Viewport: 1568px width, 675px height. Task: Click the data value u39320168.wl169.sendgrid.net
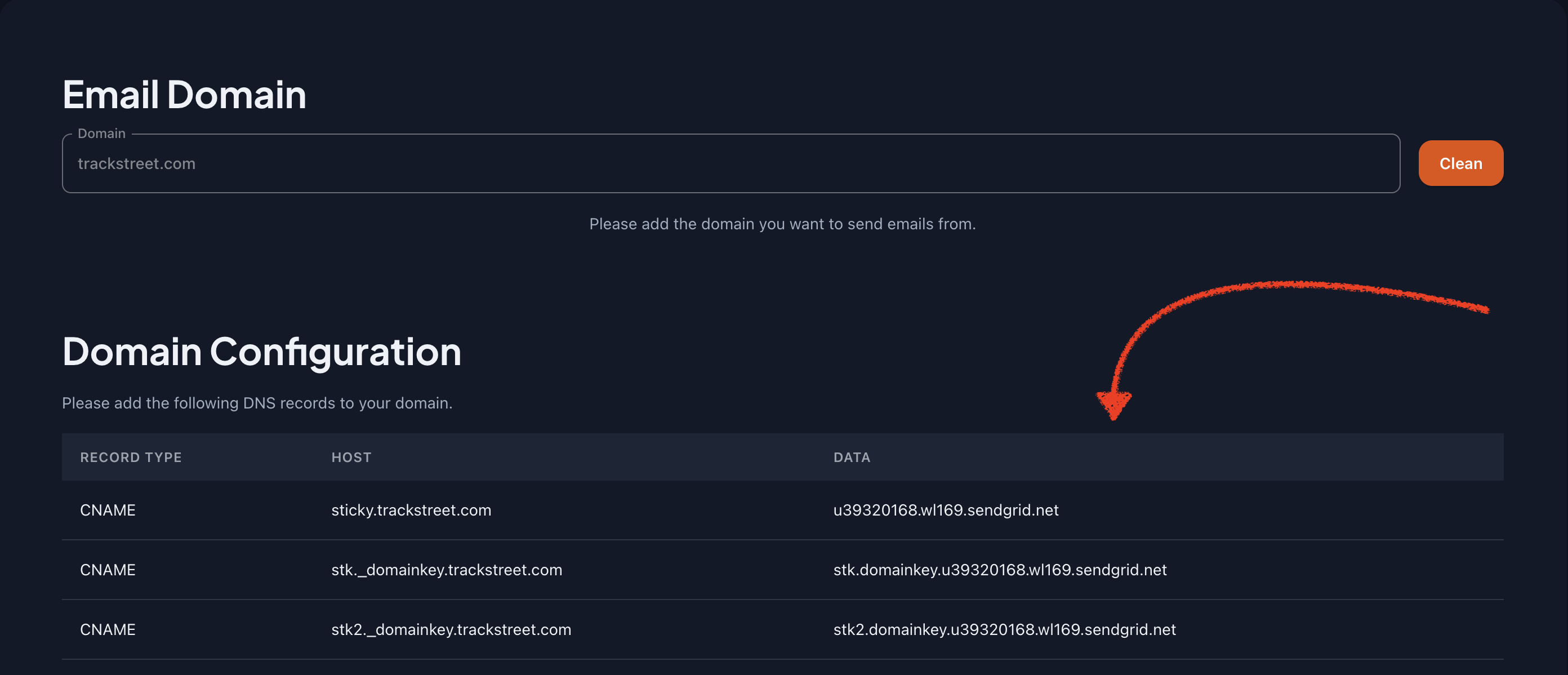(945, 510)
